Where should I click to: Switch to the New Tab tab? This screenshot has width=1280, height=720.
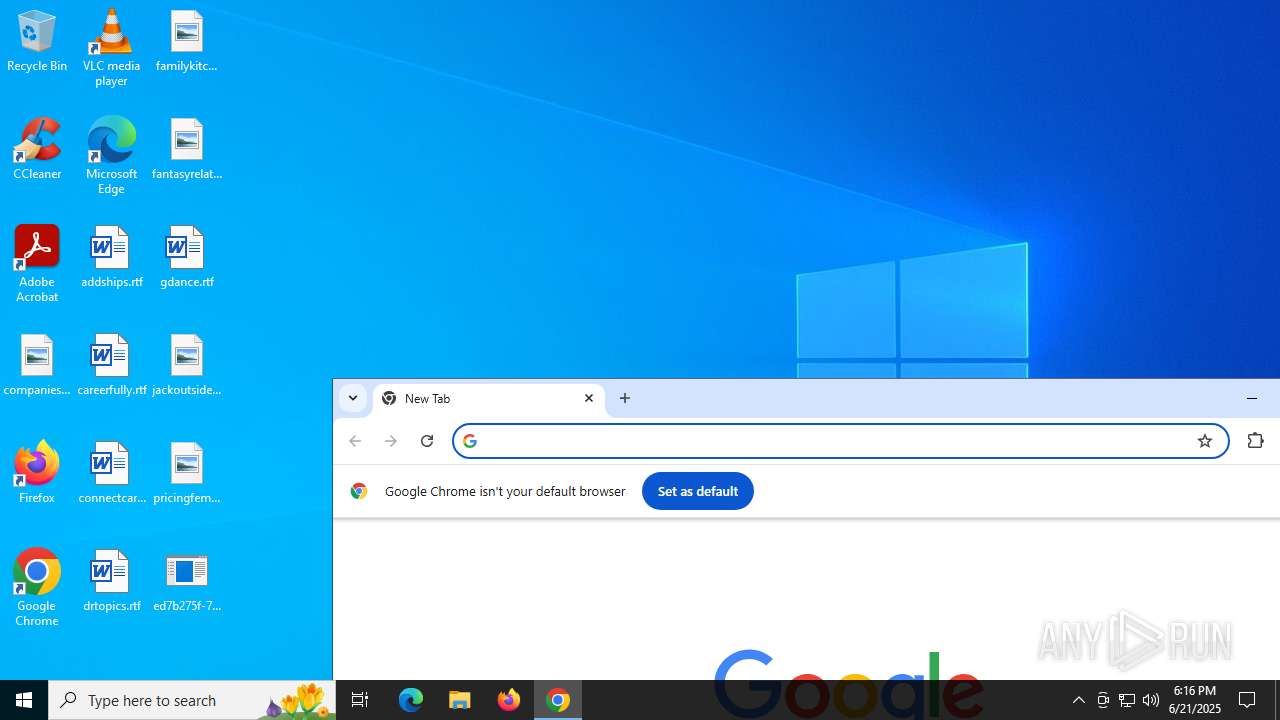489,398
